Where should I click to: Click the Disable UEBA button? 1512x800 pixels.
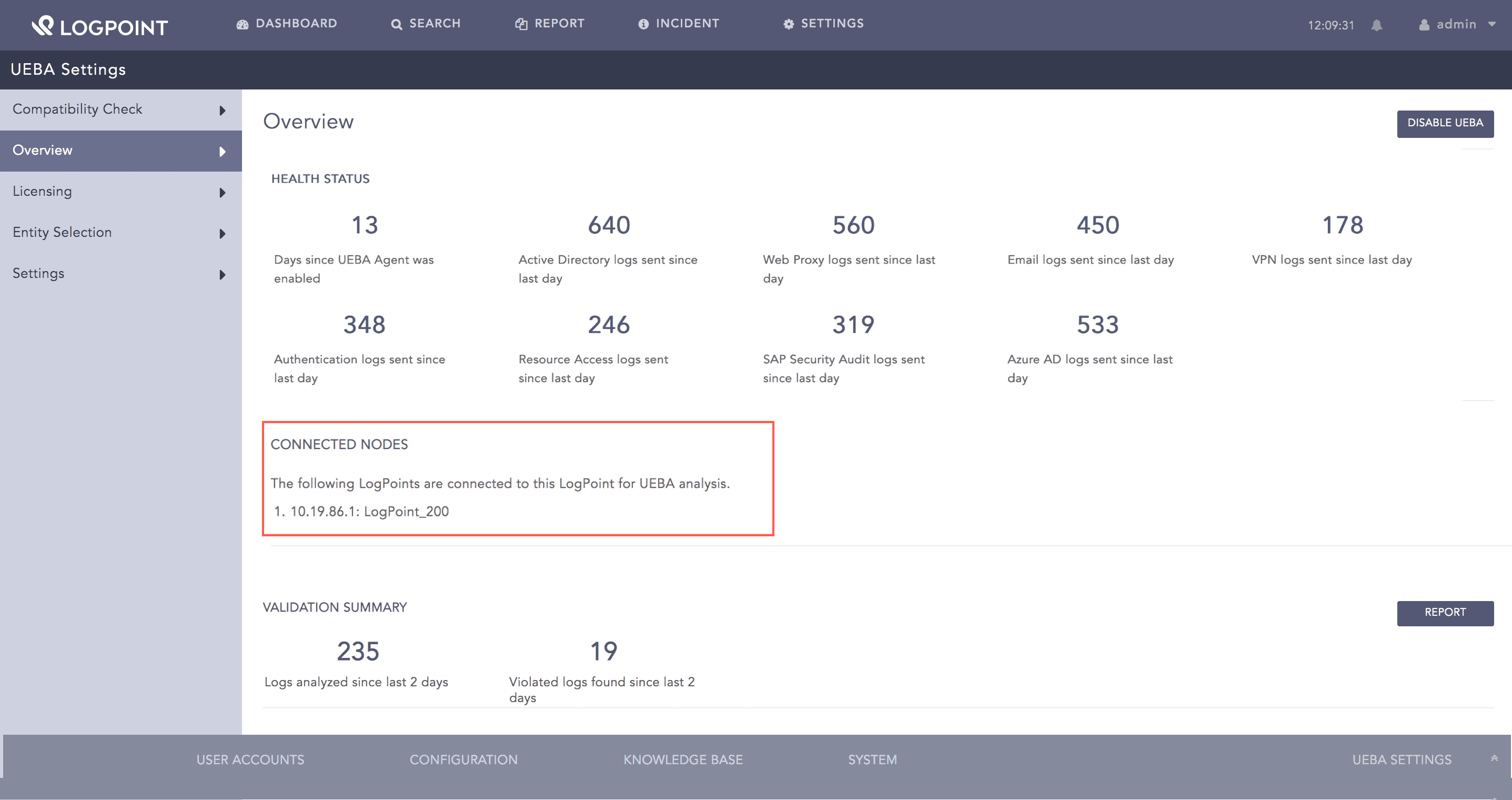(1445, 123)
